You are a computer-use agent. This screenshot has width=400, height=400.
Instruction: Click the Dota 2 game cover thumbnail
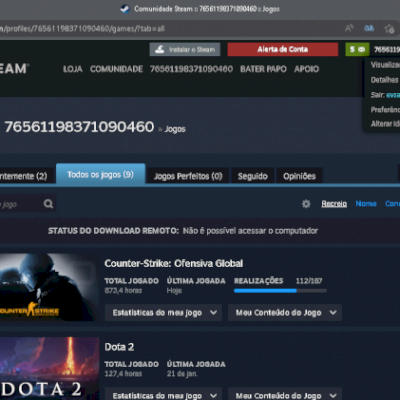tap(49, 368)
